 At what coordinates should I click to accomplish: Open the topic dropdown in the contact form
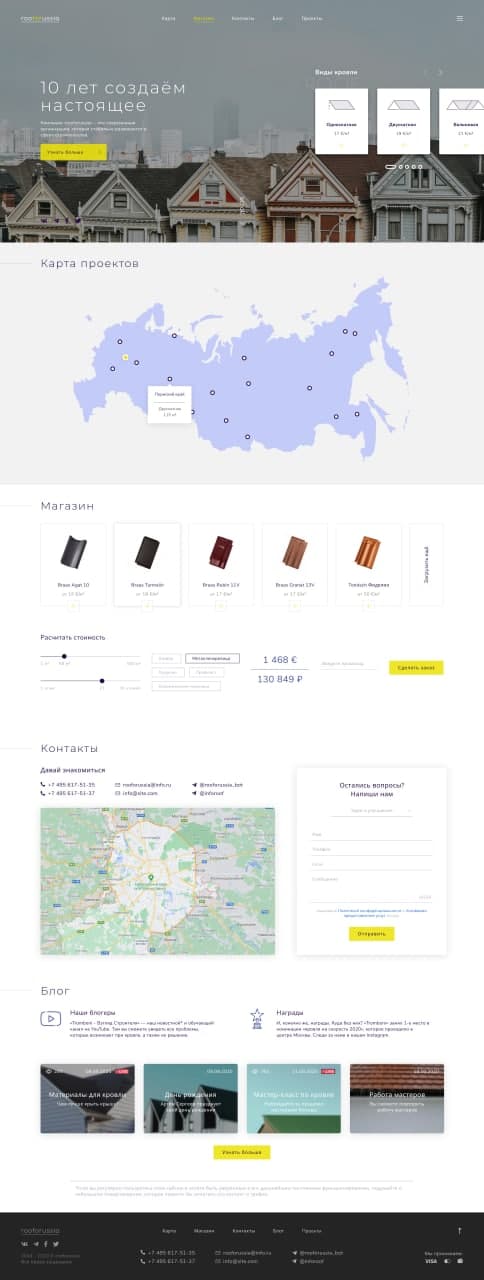(x=372, y=811)
